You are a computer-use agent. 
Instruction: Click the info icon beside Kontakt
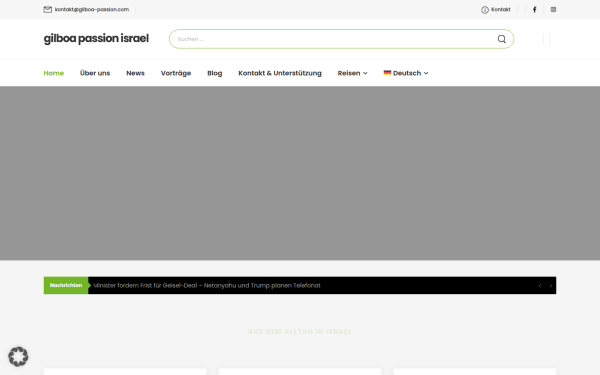[x=485, y=10]
